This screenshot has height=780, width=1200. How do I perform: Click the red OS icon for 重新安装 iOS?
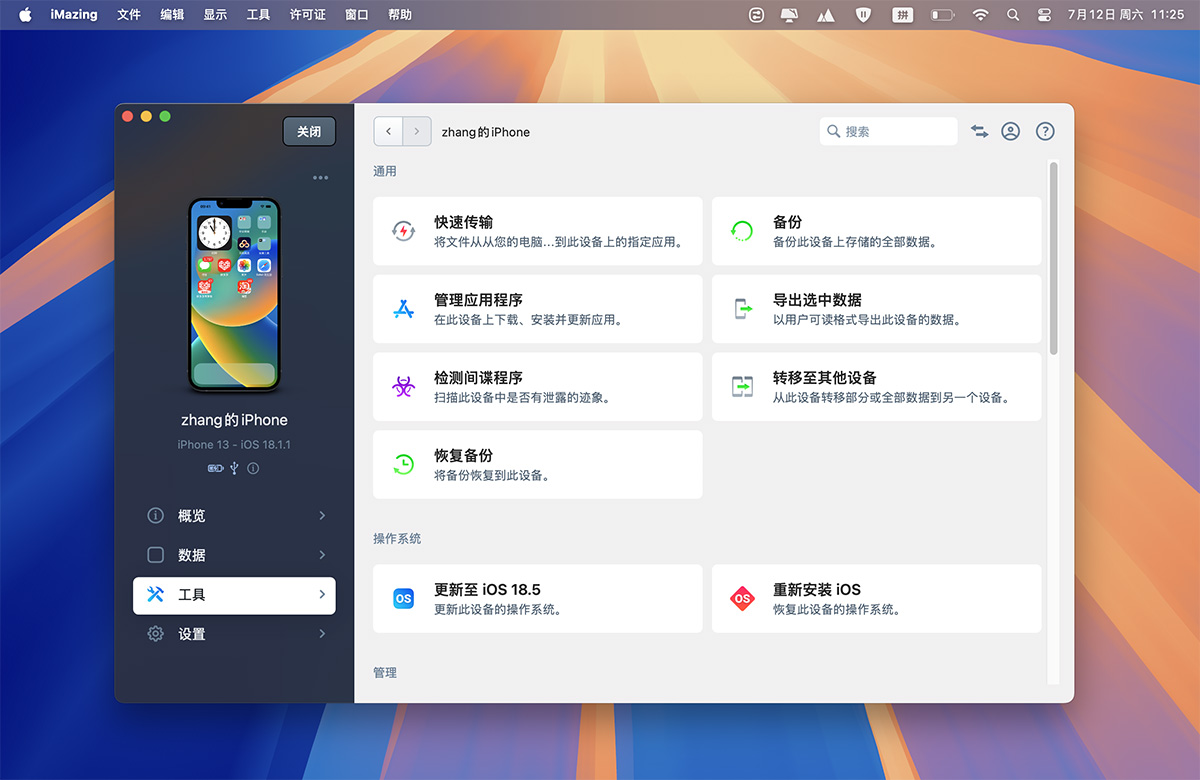pyautogui.click(x=742, y=599)
